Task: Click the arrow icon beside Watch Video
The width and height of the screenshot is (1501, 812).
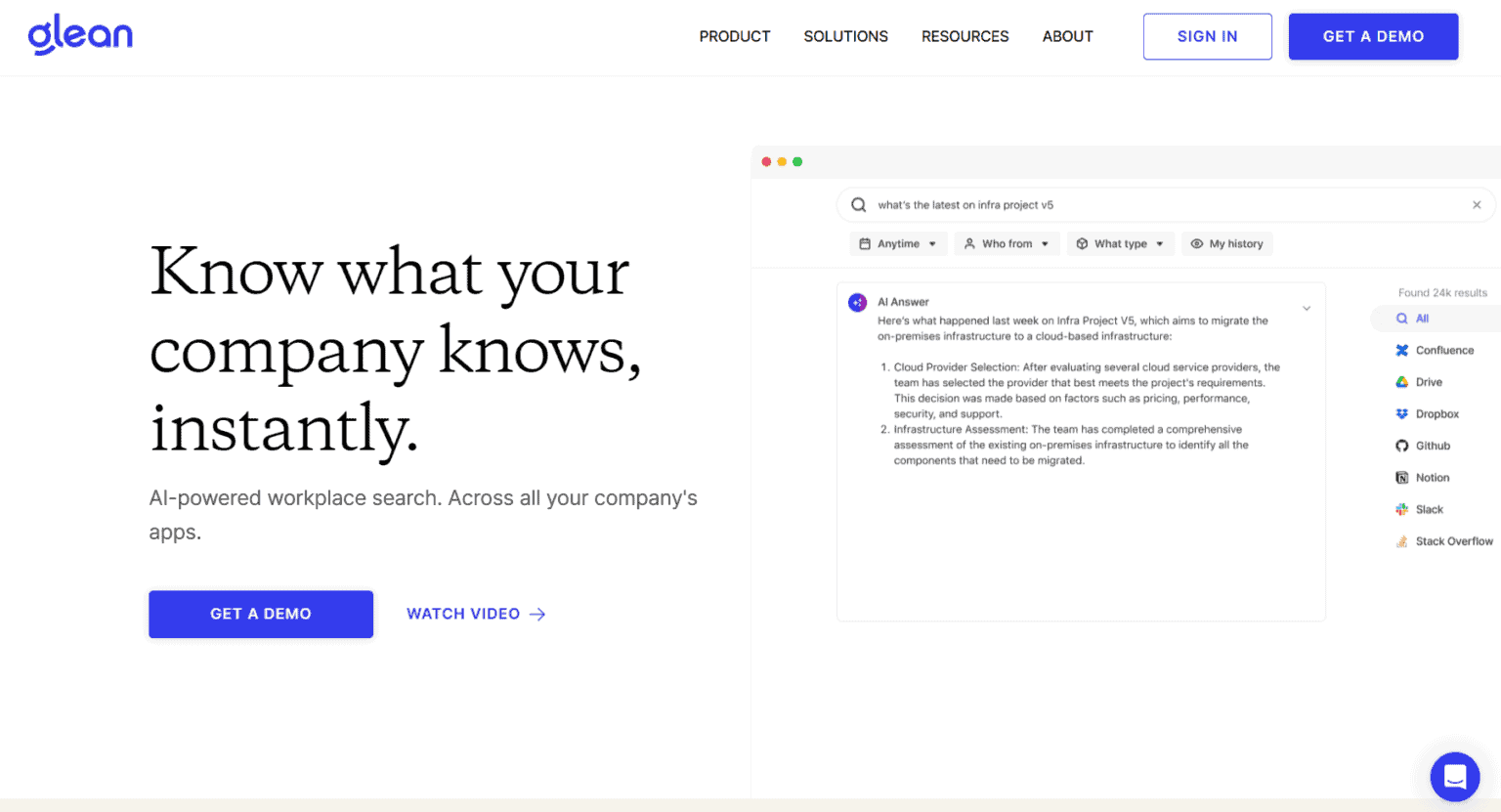Action: tap(537, 615)
